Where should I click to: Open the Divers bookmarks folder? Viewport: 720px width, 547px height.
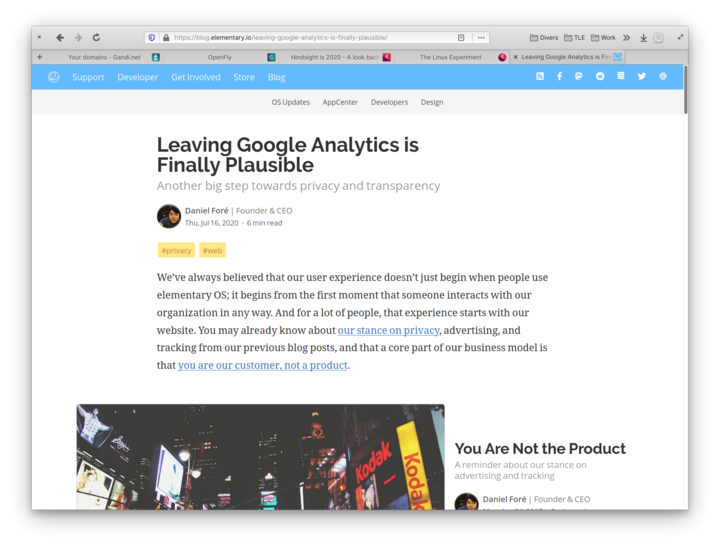coord(544,38)
